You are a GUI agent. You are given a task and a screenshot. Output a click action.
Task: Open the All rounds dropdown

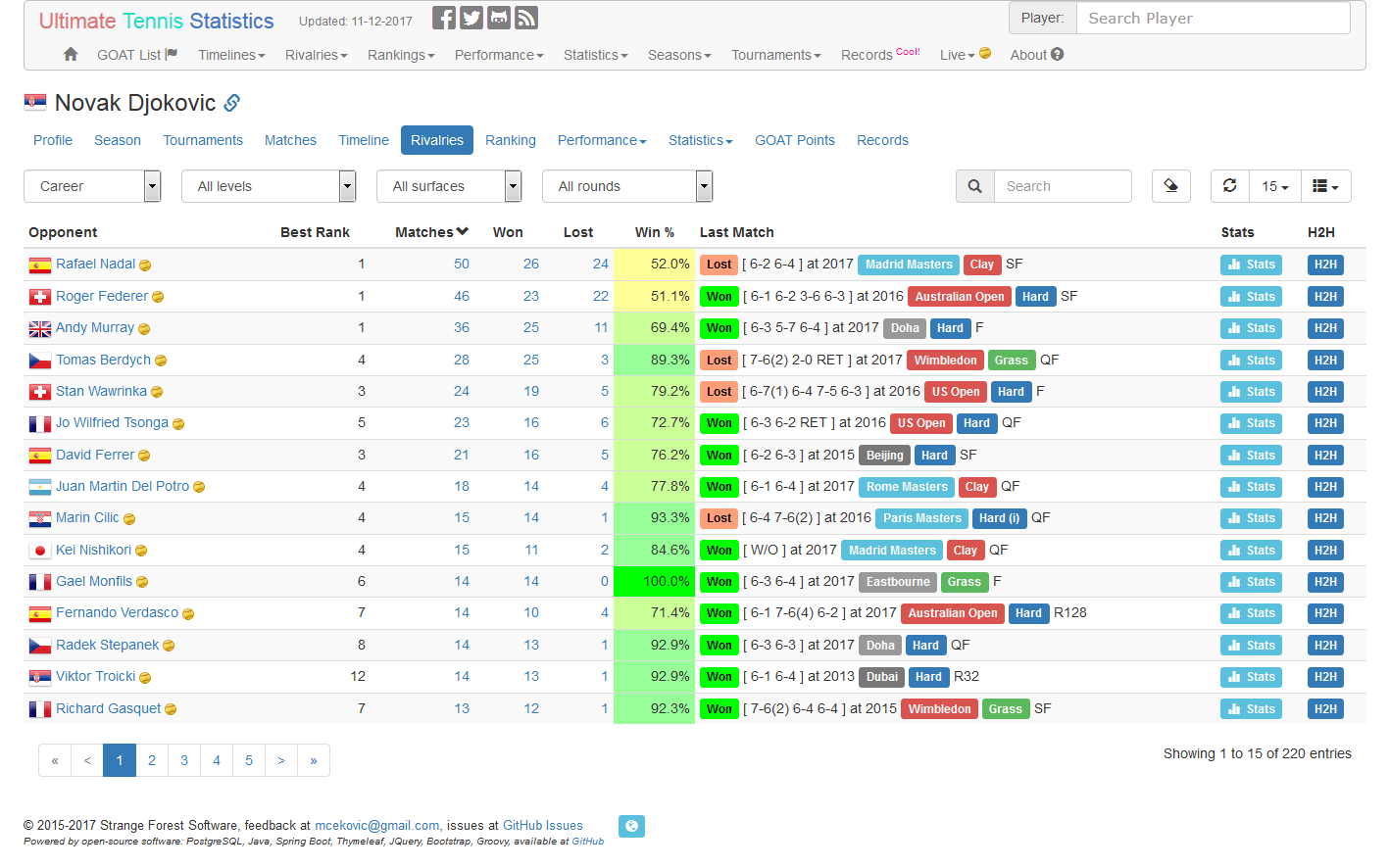(x=627, y=186)
